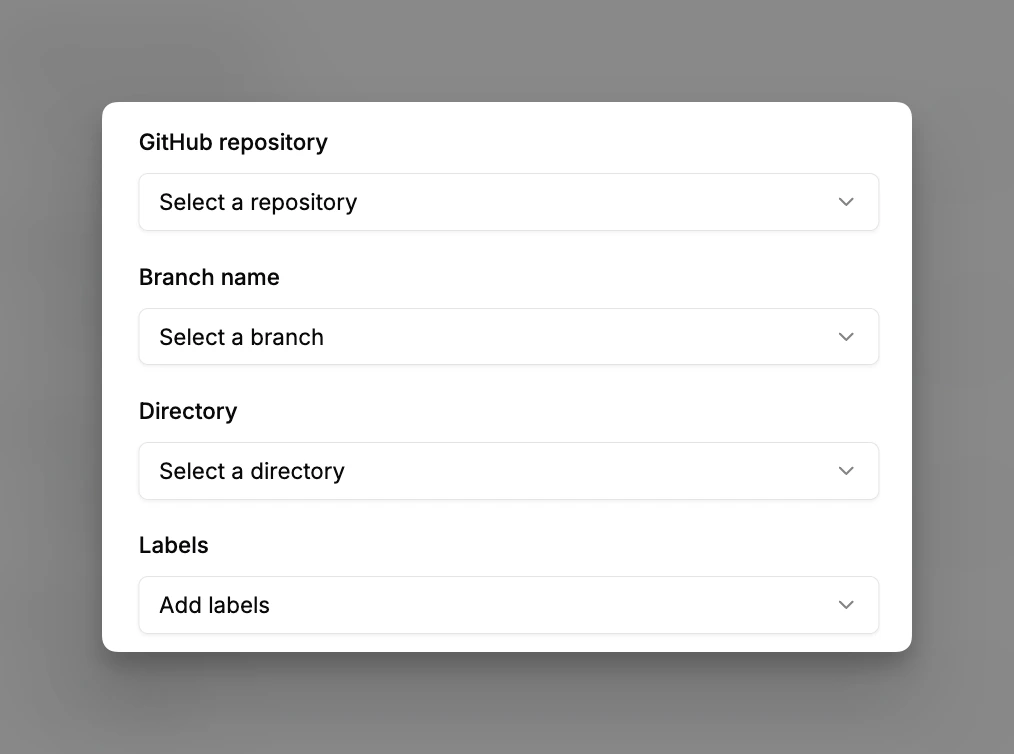Click the GitHub repository label
The image size is (1014, 754).
tap(233, 142)
